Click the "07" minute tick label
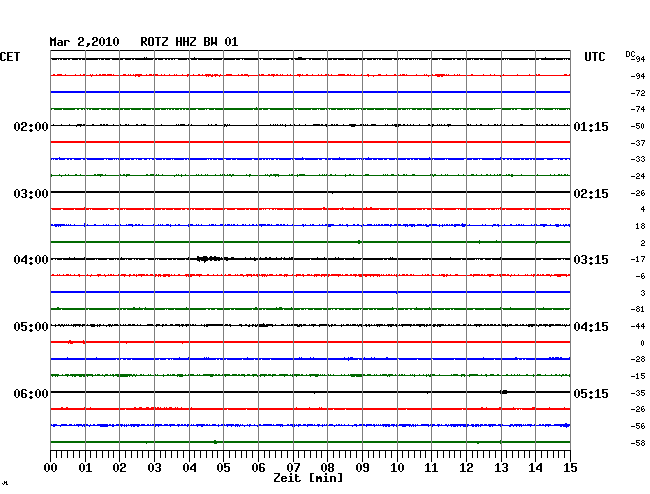The image size is (650, 494). (293, 468)
